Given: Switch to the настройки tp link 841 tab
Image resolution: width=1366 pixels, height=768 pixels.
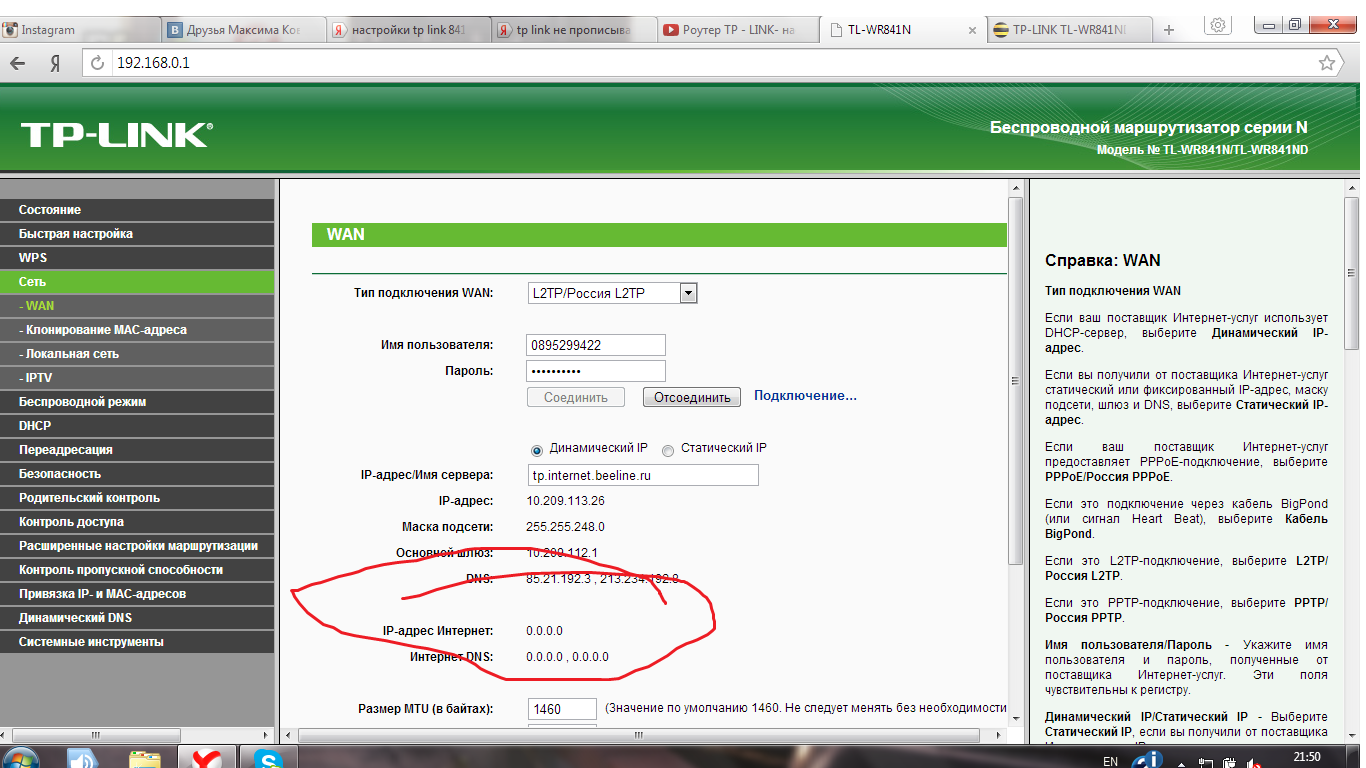Looking at the screenshot, I should pyautogui.click(x=407, y=30).
